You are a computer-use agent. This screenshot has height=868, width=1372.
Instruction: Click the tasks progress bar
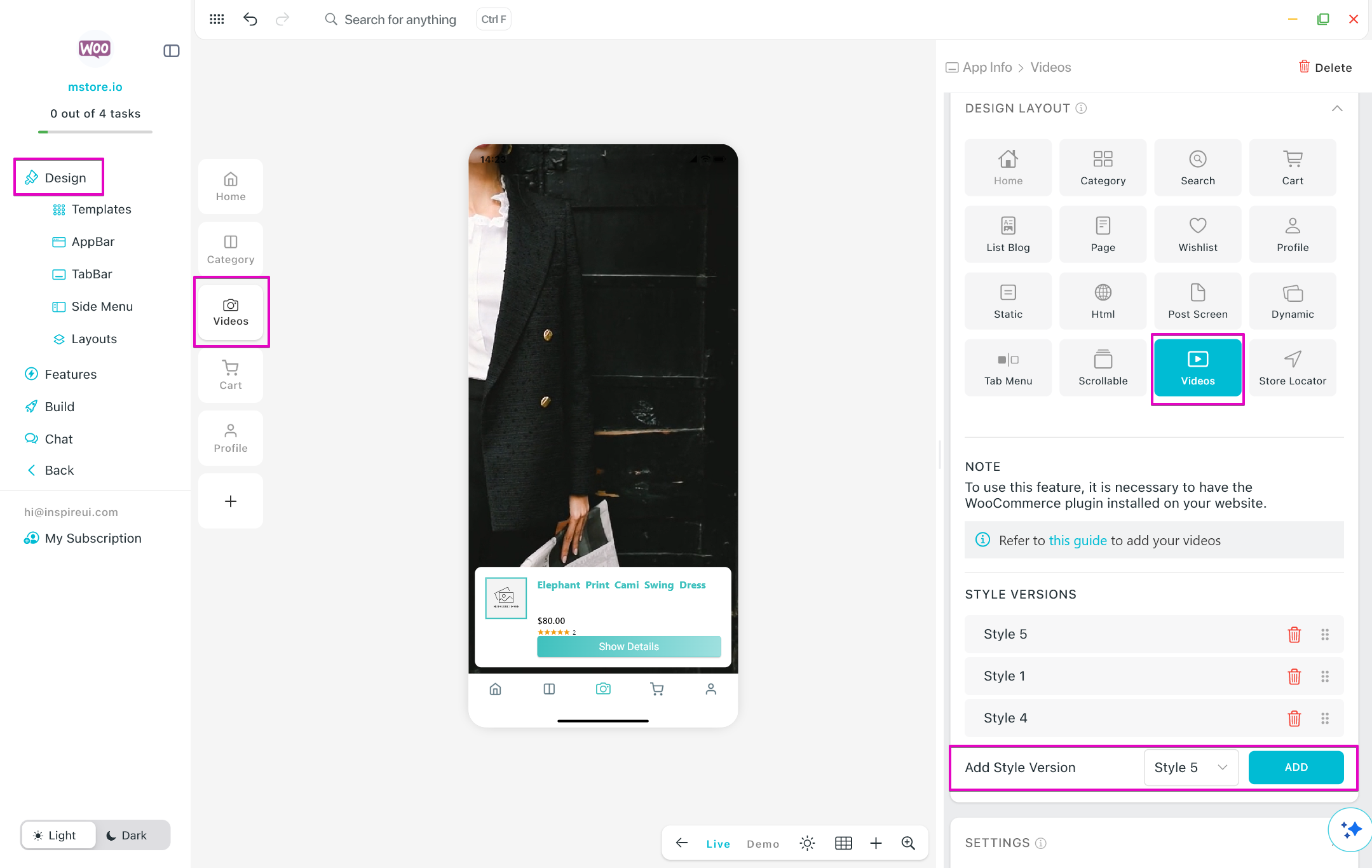tap(95, 132)
